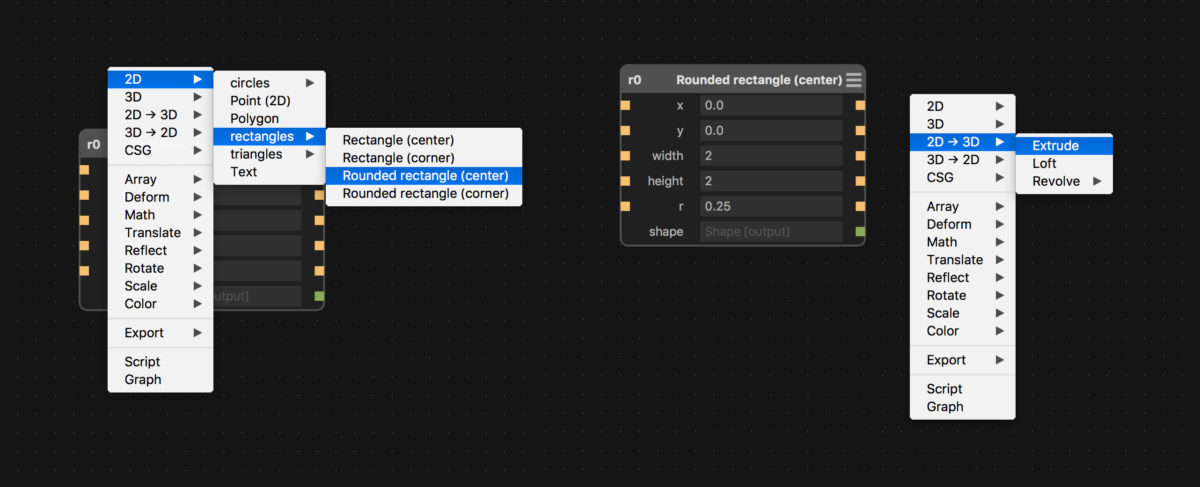Pick Rectangle (corner) from the submenu
1200x487 pixels.
pos(399,158)
